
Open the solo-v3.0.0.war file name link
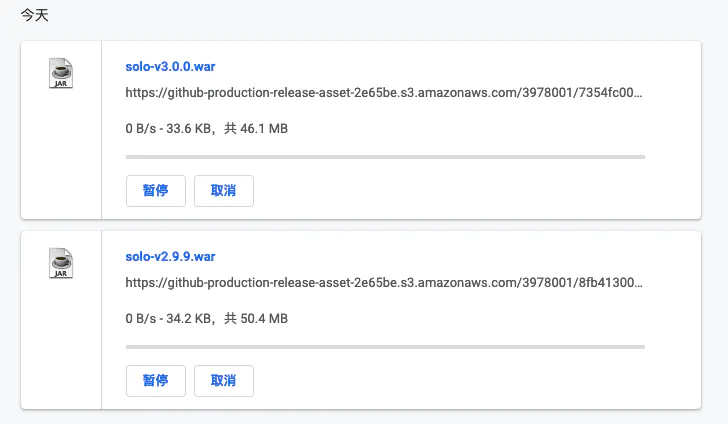[x=170, y=66]
